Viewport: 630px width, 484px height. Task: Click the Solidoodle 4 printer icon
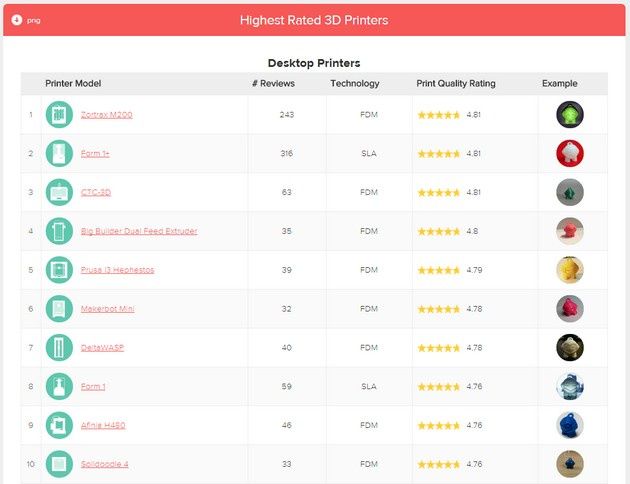(59, 464)
